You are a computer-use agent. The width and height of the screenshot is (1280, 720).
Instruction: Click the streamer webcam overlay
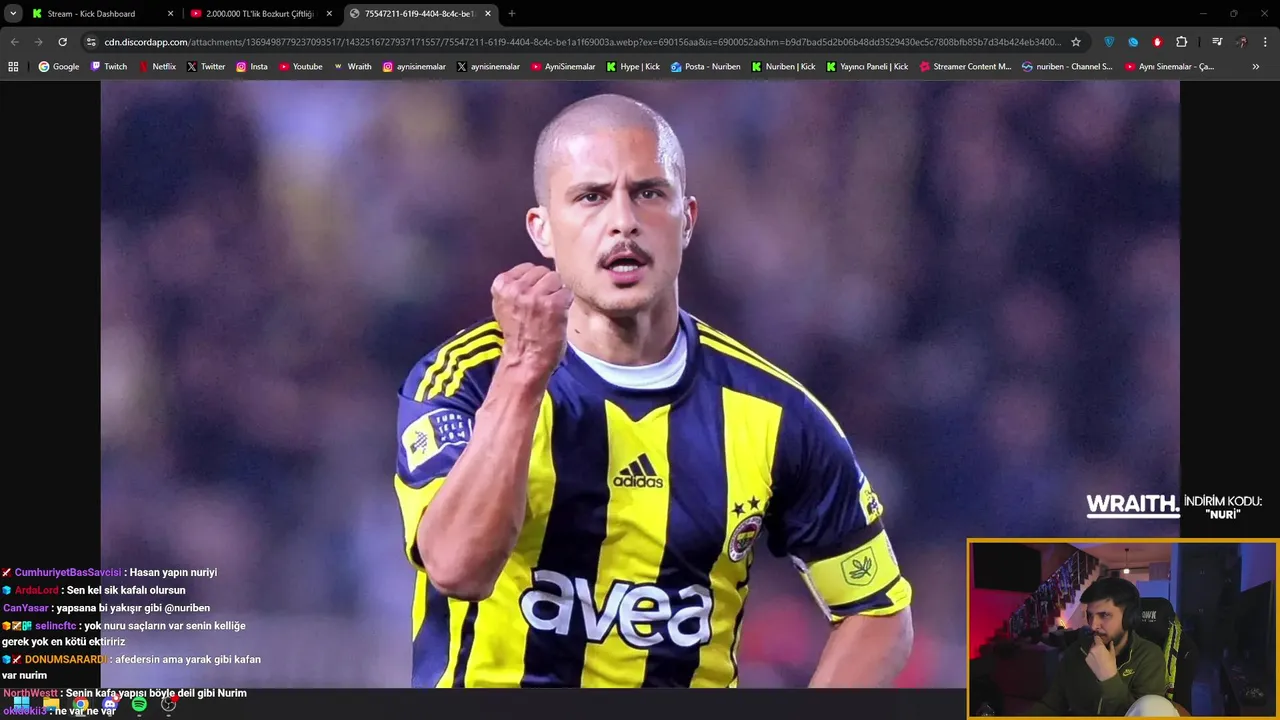pyautogui.click(x=1123, y=630)
